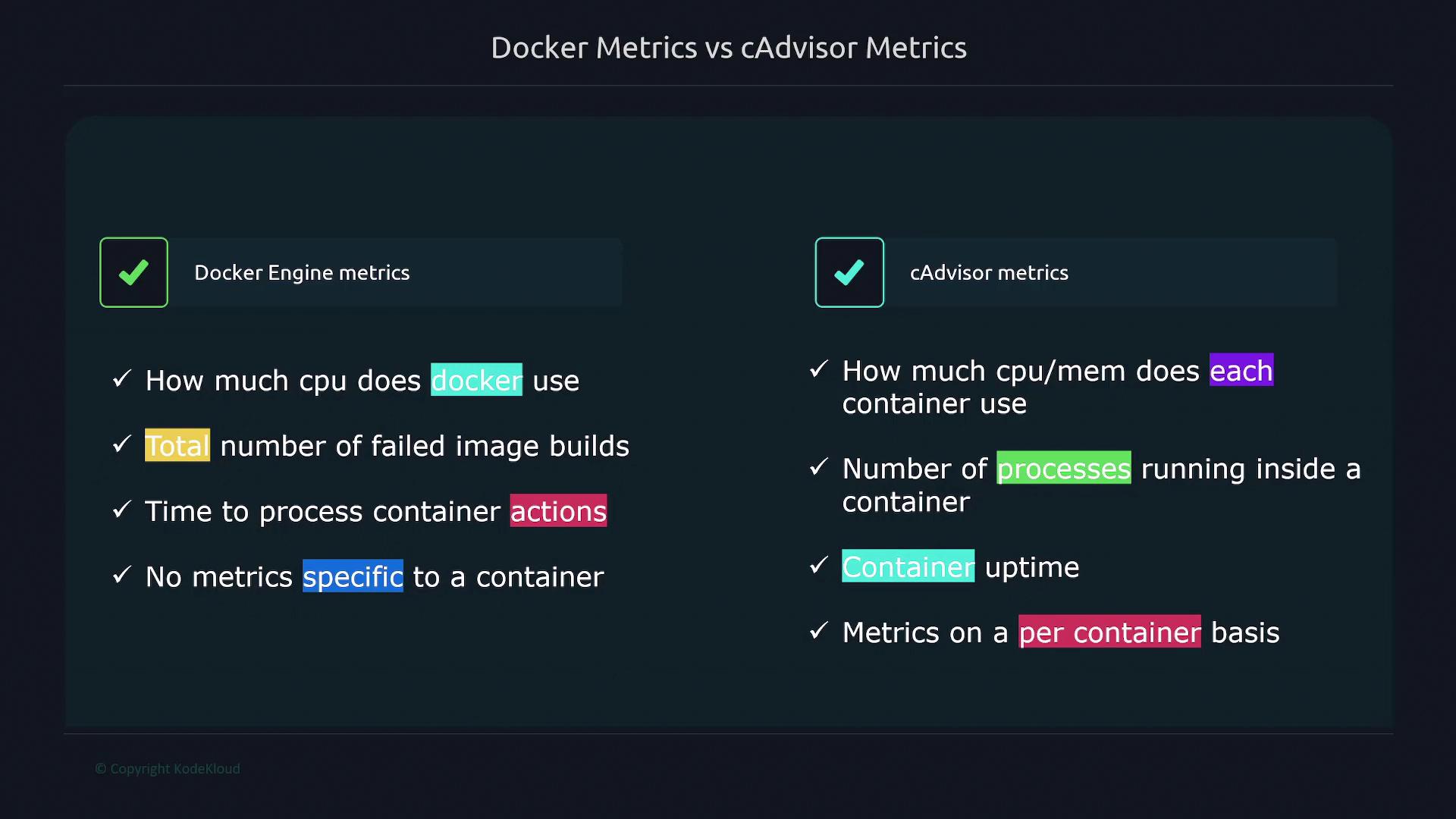Click the purple highlighted word "each"
Viewport: 1456px width, 819px height.
pyautogui.click(x=1241, y=371)
